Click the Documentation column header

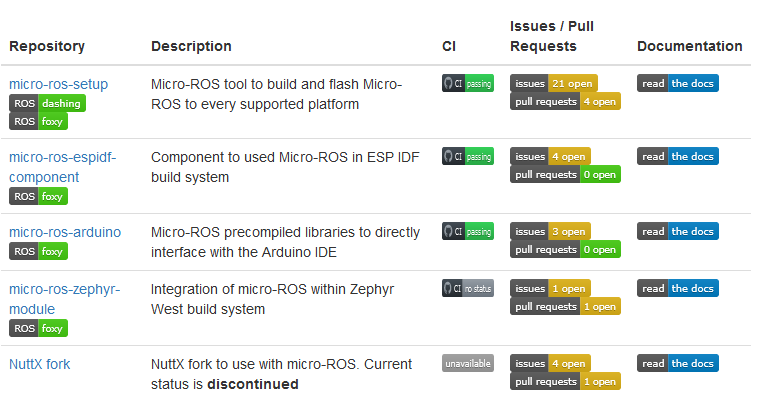689,46
